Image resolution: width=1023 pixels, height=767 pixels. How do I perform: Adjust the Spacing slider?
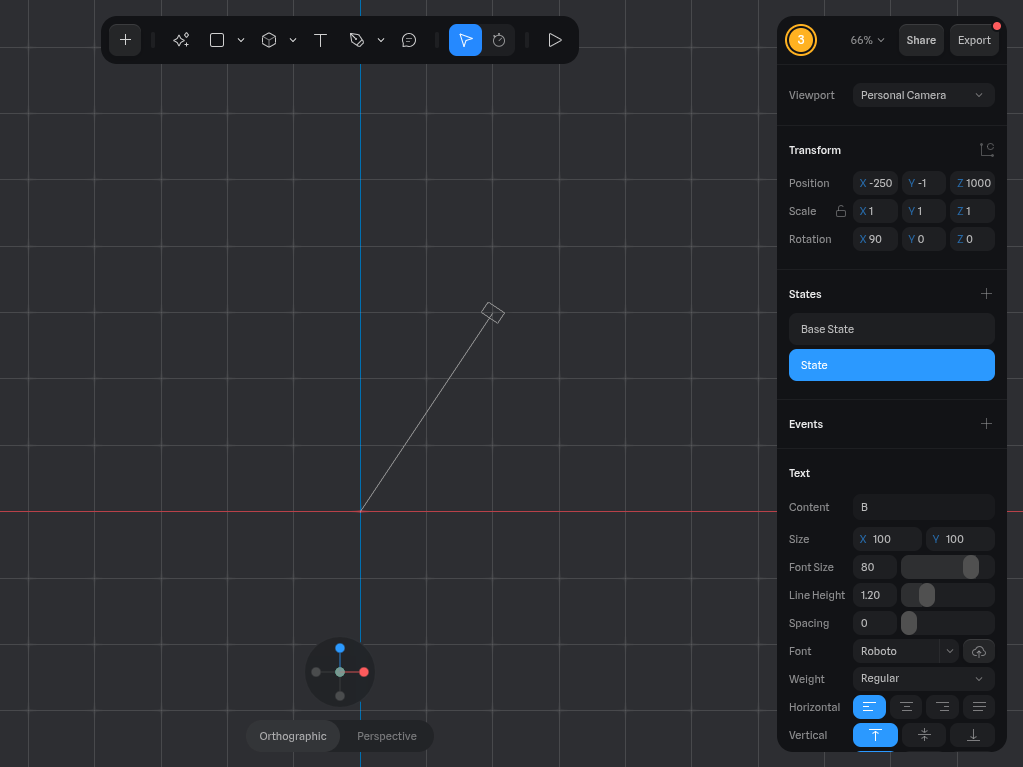[x=948, y=624]
